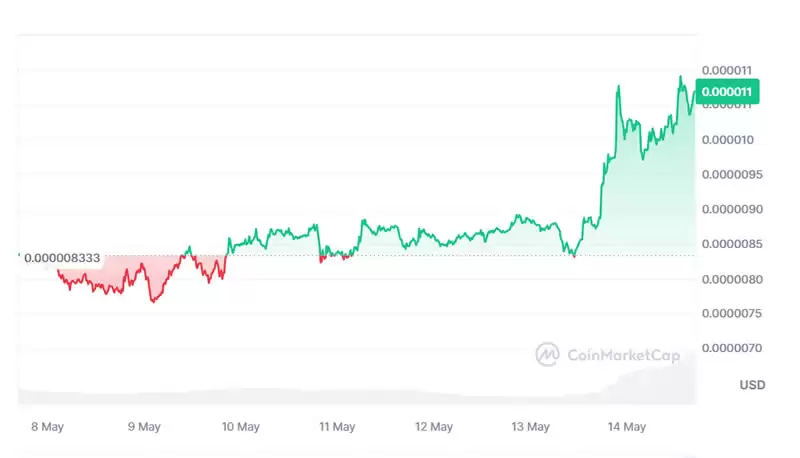
Task: Click the 14 May date label
Action: (627, 427)
